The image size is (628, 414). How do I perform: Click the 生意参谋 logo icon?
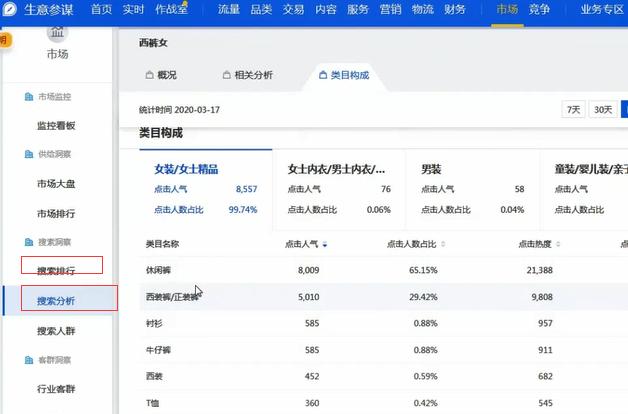pos(9,9)
